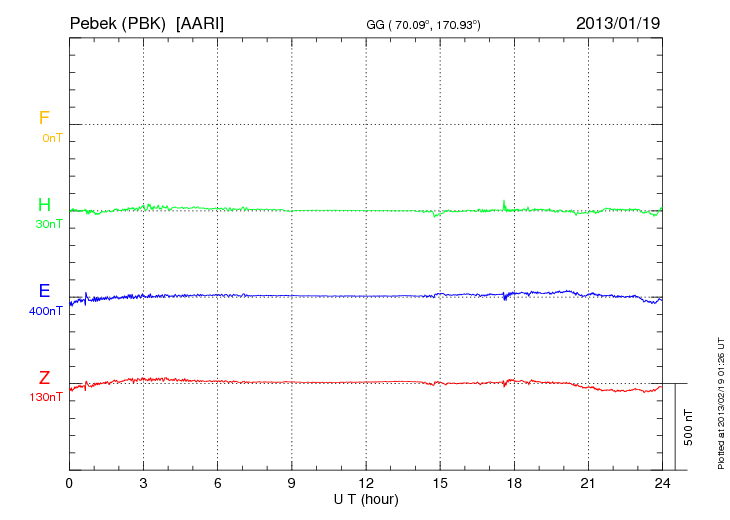
Task: Click the 18 hour tick label
Action: (514, 483)
